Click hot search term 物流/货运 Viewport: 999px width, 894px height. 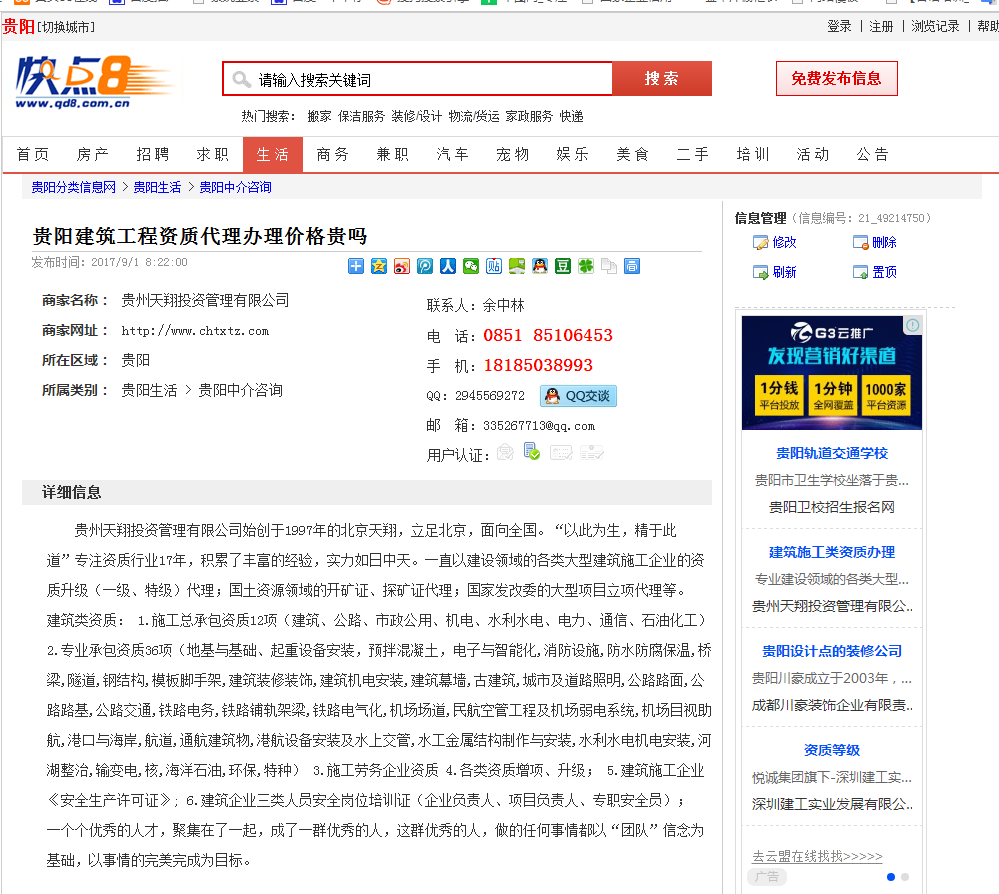click(473, 117)
